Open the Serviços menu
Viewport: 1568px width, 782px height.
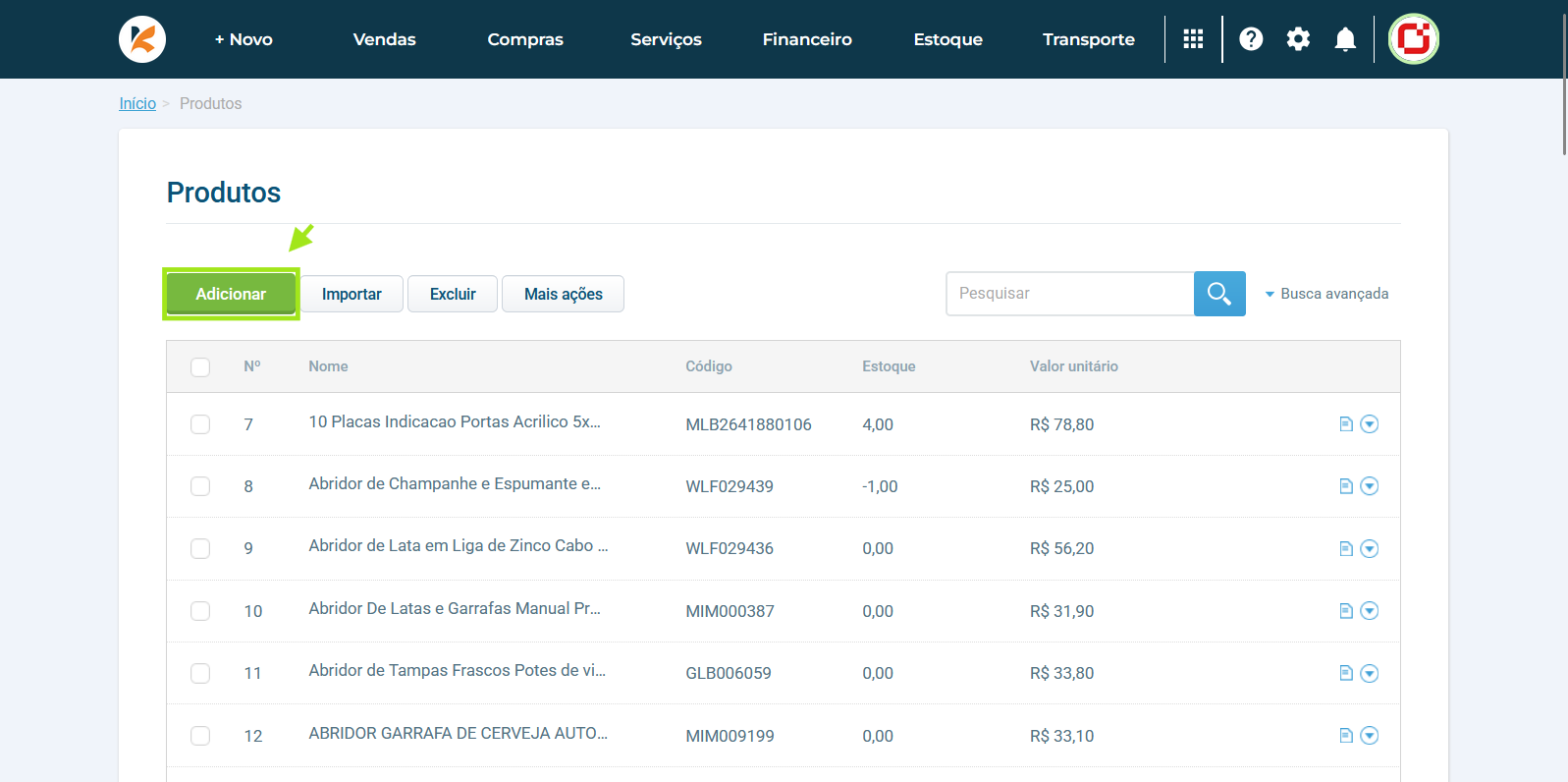click(666, 39)
